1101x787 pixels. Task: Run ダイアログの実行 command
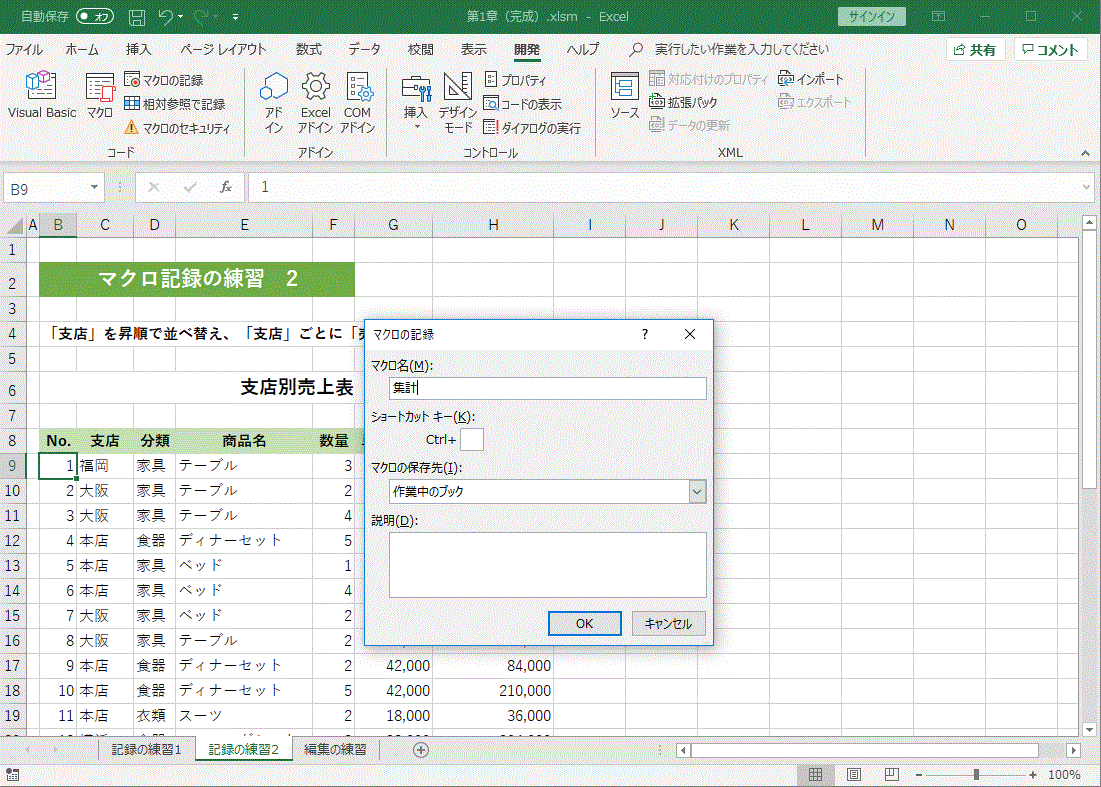coord(532,128)
